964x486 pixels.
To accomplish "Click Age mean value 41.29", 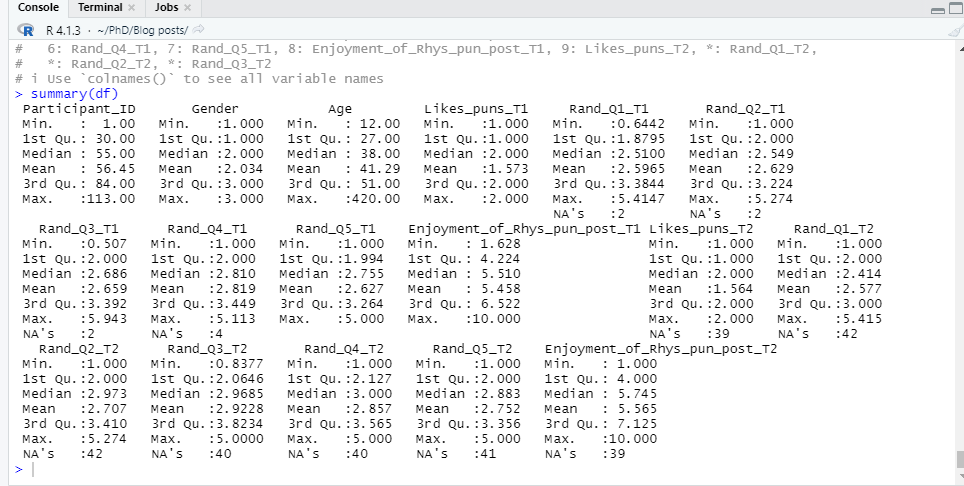I will coord(380,169).
